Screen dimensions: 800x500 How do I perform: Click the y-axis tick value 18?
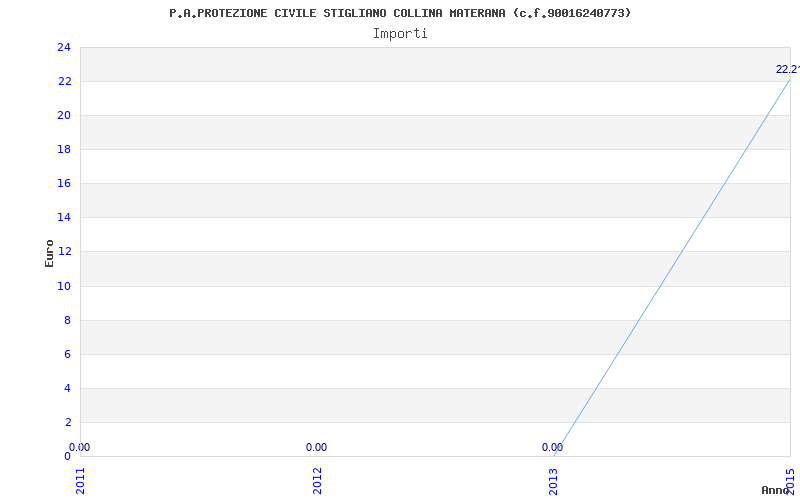pyautogui.click(x=64, y=149)
